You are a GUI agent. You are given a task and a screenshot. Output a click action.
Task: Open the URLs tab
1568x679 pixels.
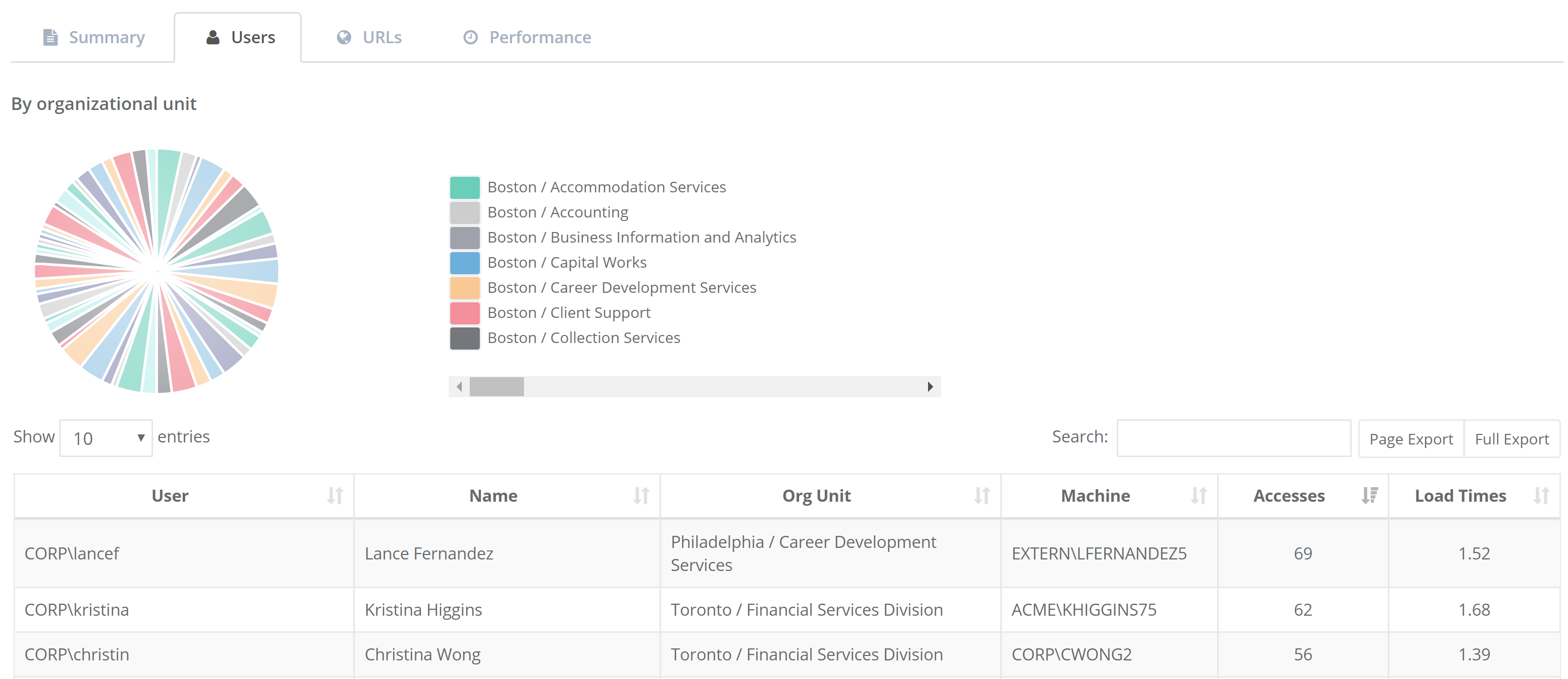pos(369,38)
